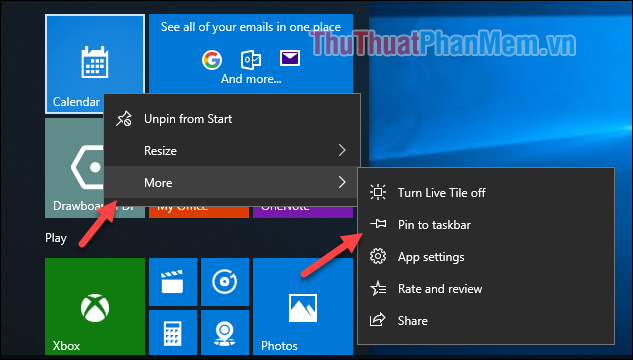Click 'And more...' text in Mail tile
This screenshot has width=633, height=360.
(251, 78)
